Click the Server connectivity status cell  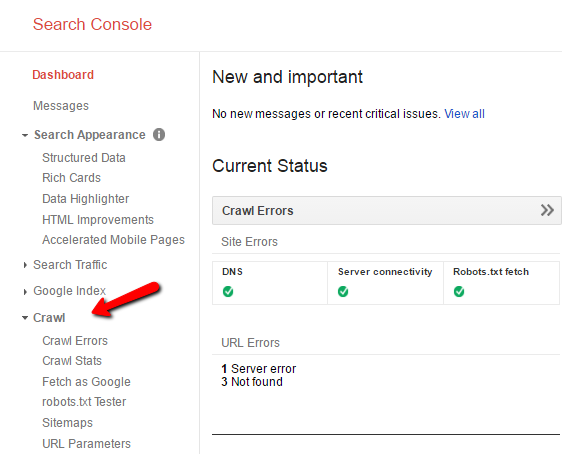pyautogui.click(x=385, y=283)
